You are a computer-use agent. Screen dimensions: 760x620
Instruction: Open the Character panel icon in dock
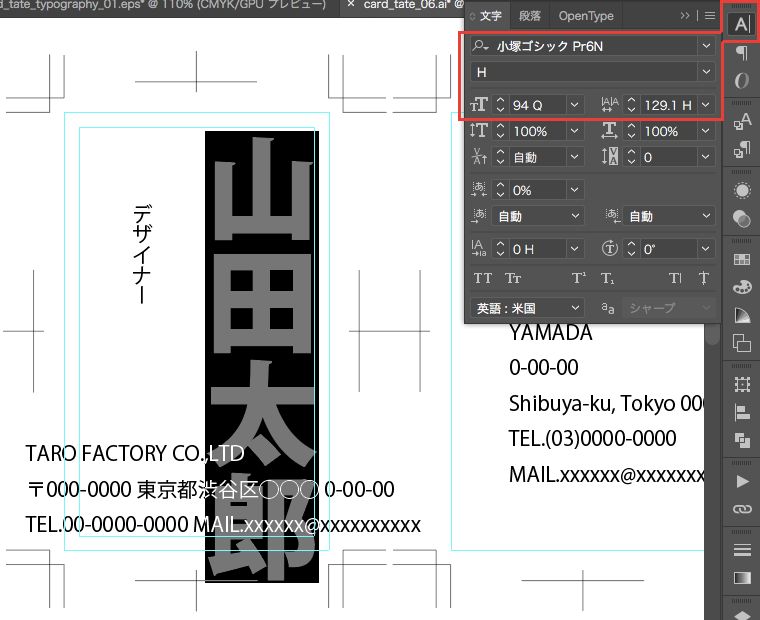pos(741,24)
